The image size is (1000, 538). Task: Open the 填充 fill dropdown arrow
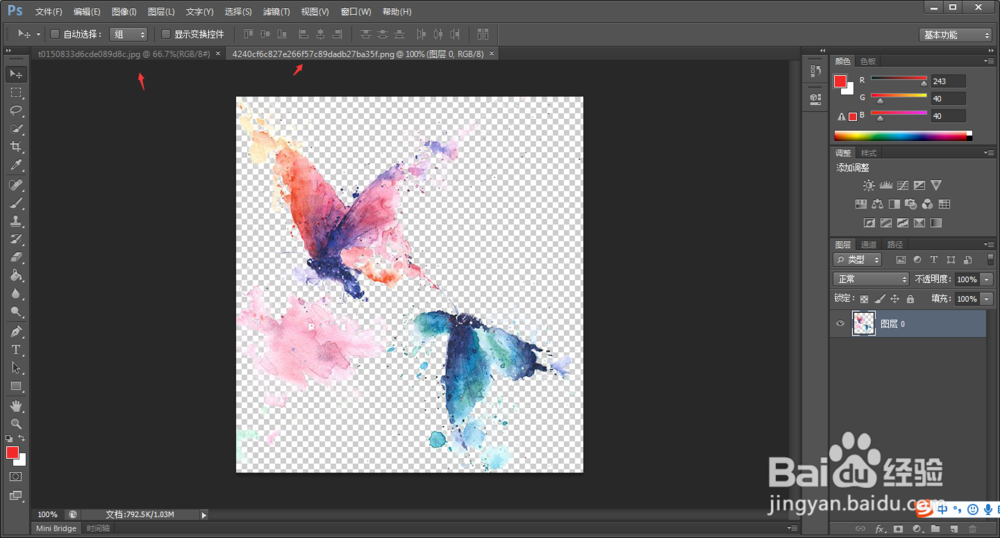pyautogui.click(x=987, y=298)
